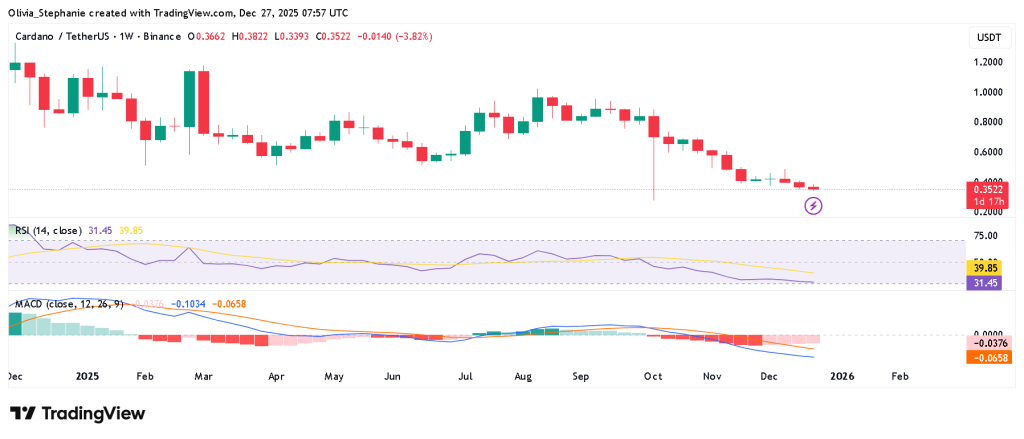
Task: Click the Oct label on time axis
Action: coord(654,377)
